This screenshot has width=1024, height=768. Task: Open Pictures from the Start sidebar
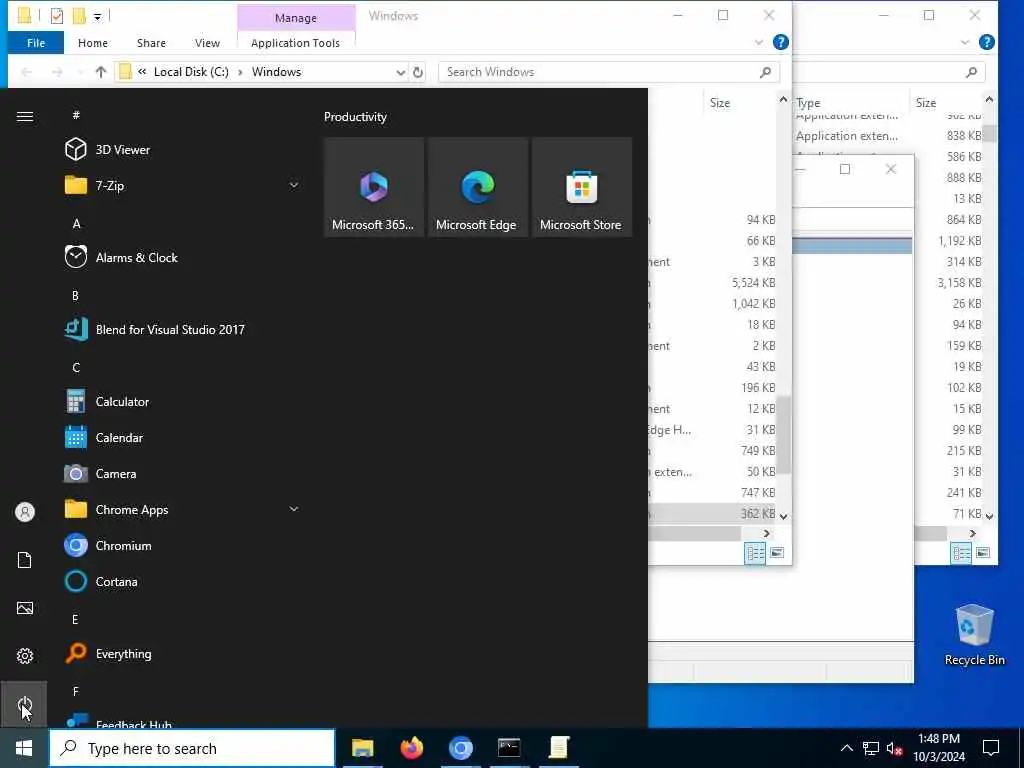click(25, 608)
